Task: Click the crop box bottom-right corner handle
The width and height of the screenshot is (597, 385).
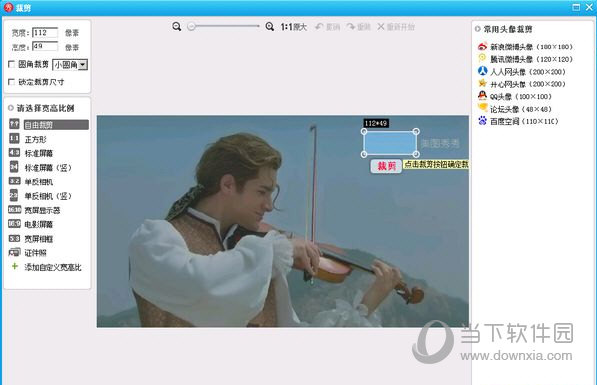Action: 416,154
